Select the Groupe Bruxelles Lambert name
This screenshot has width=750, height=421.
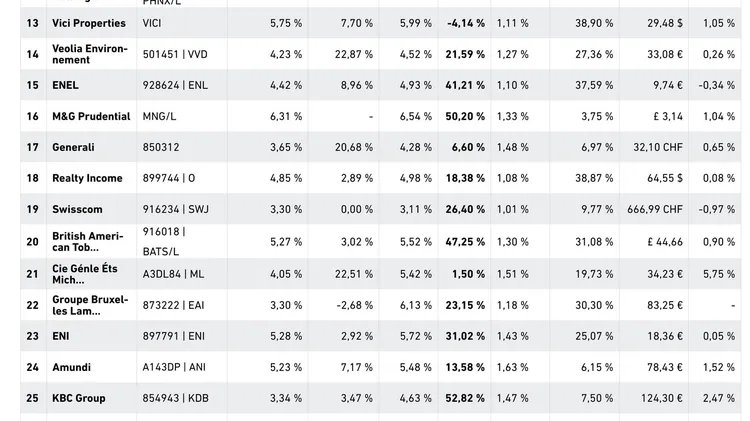point(88,305)
